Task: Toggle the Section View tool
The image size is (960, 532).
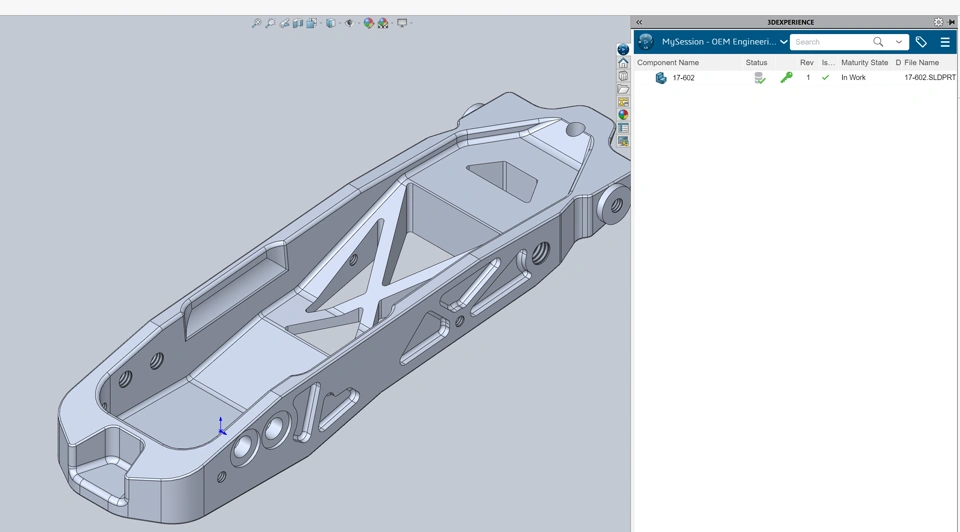Action: tap(298, 23)
